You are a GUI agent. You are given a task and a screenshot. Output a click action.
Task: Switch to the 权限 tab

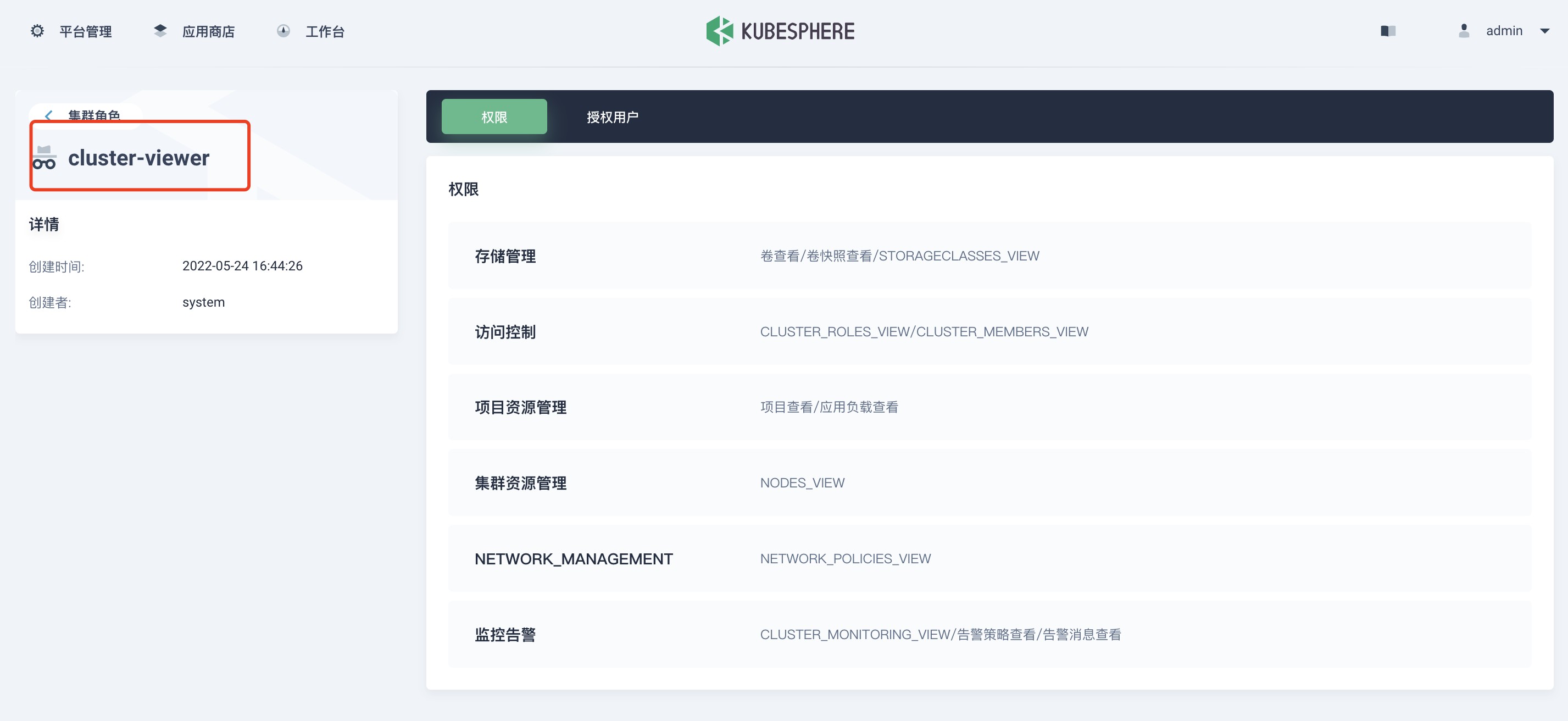click(494, 117)
